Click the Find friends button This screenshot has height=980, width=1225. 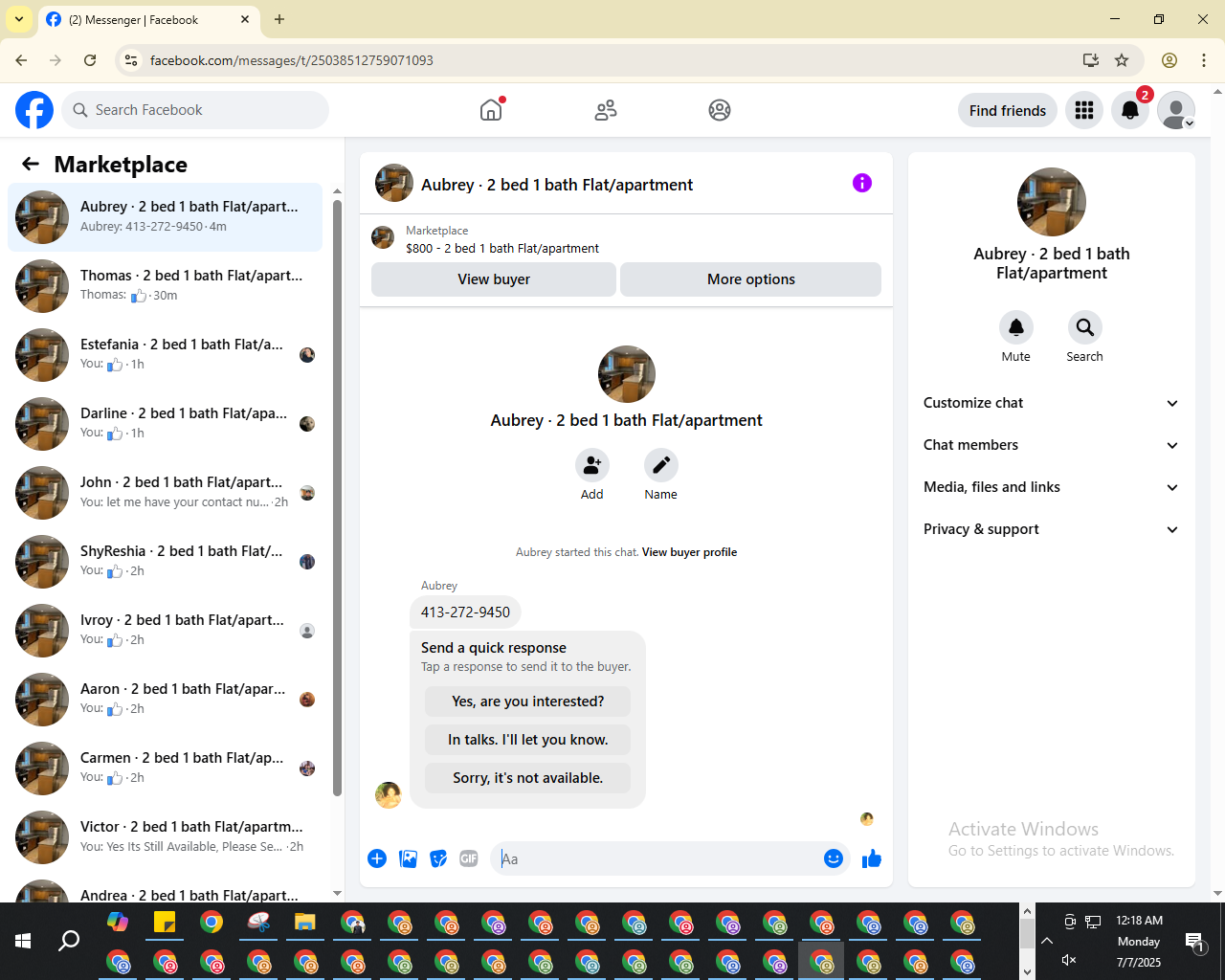(1008, 110)
